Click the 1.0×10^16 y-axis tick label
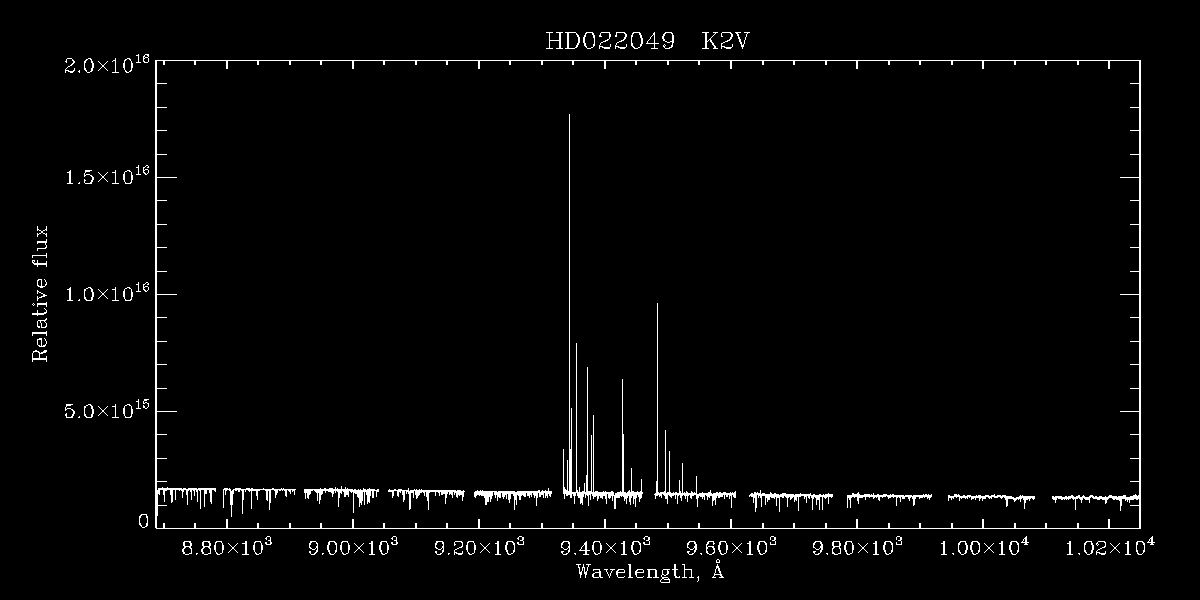The image size is (1200, 600). click(x=107, y=293)
